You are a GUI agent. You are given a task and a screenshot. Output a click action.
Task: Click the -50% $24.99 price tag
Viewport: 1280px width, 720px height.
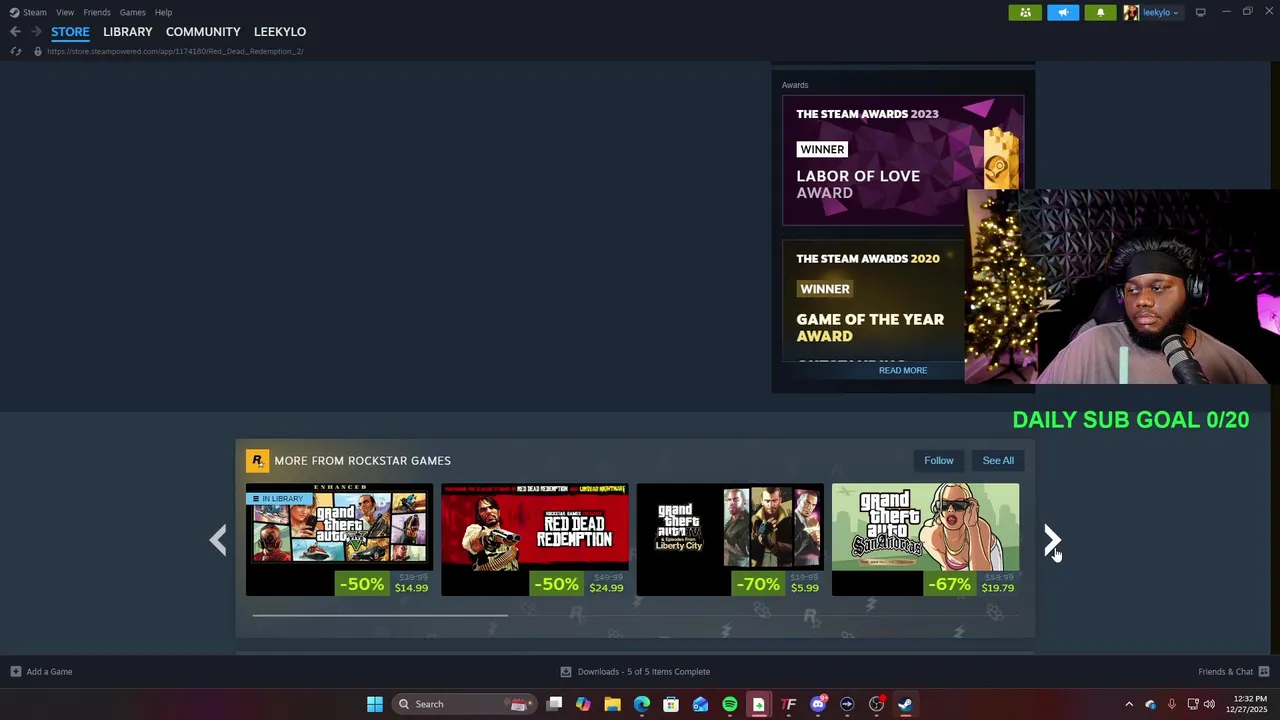[579, 584]
